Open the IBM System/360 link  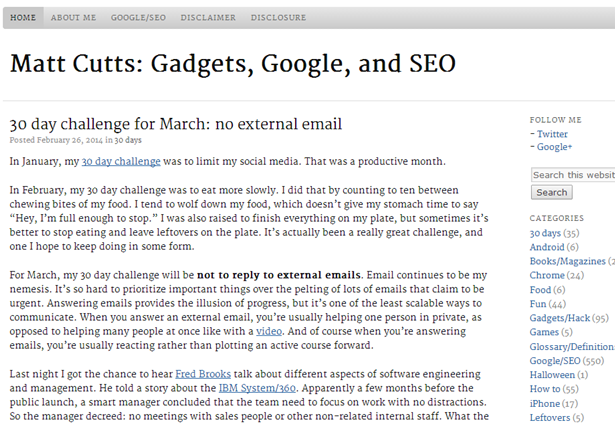click(257, 388)
